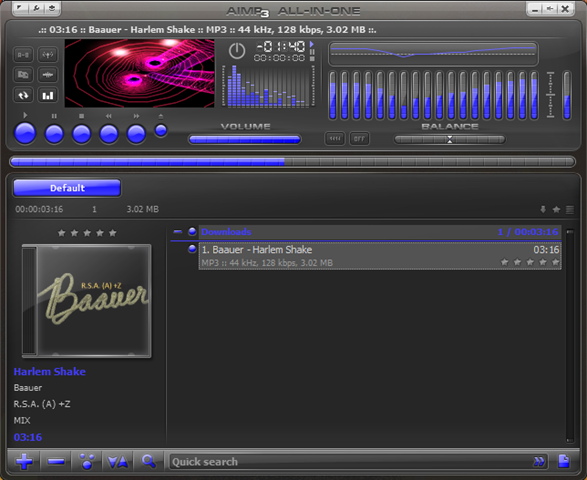Click the artist name Baauer under cover
This screenshot has width=587, height=480.
click(x=28, y=388)
